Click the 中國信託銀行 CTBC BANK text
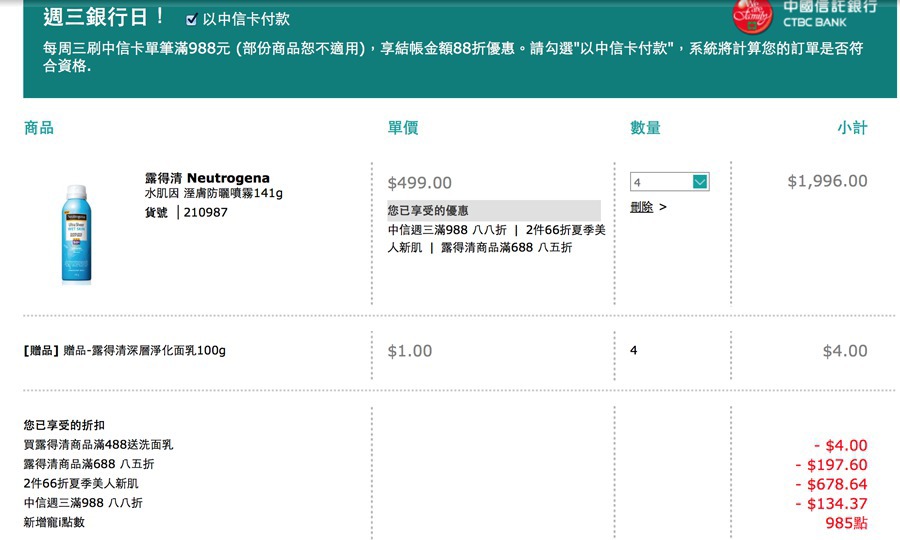The height and width of the screenshot is (540, 900). [830, 14]
